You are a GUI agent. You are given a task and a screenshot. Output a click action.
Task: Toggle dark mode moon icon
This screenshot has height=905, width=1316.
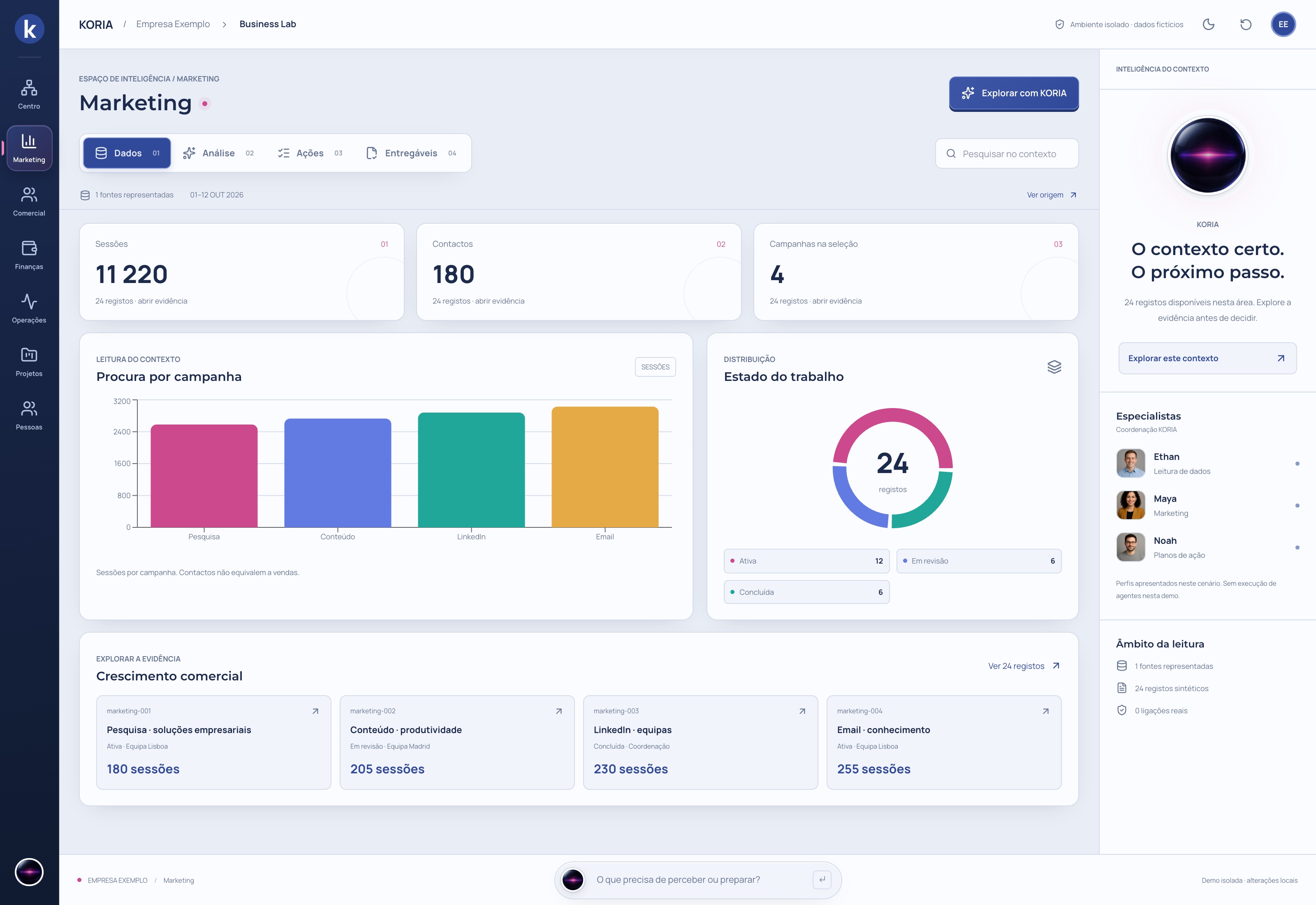point(1208,24)
